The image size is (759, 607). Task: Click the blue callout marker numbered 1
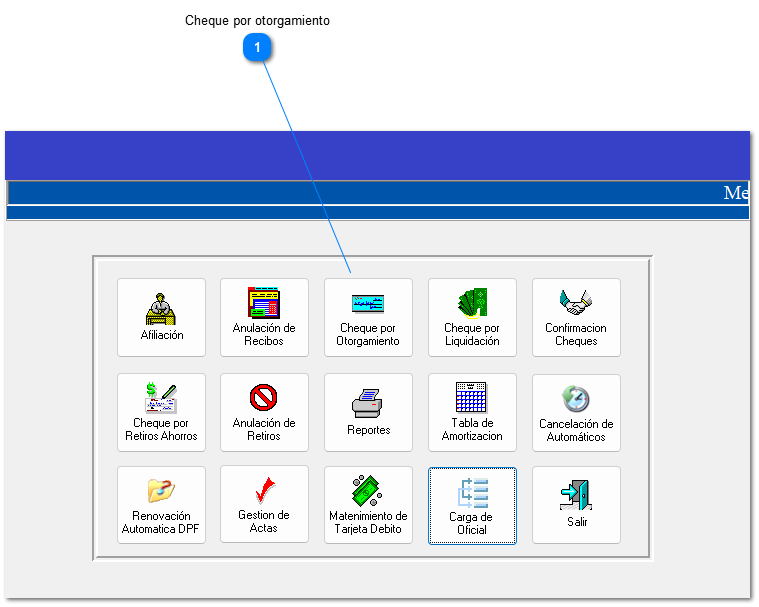[x=258, y=47]
